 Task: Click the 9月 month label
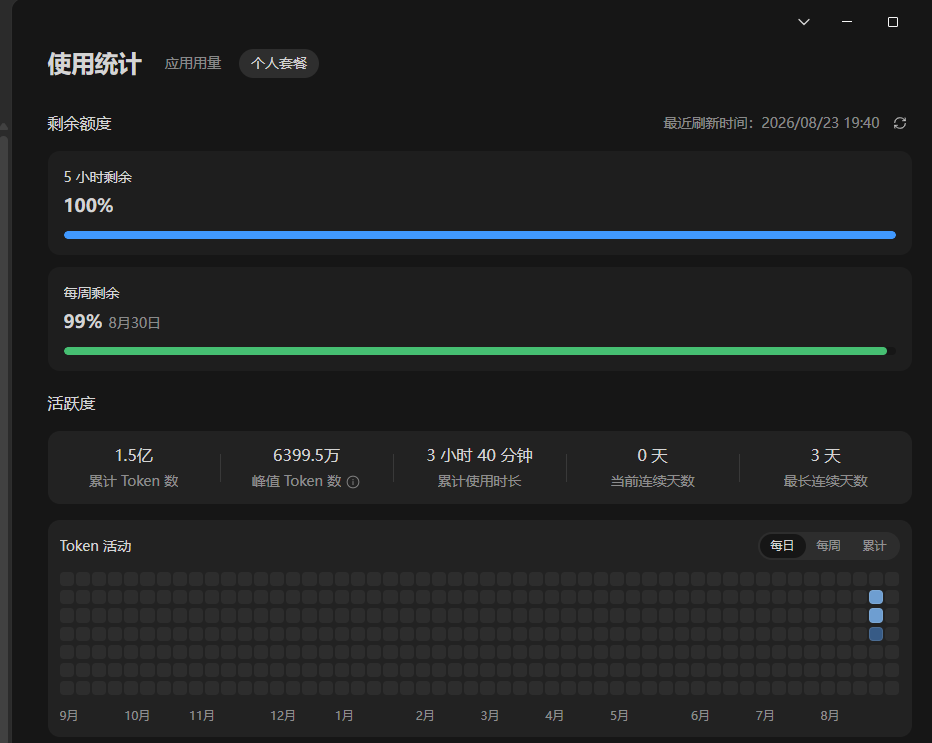pyautogui.click(x=69, y=715)
